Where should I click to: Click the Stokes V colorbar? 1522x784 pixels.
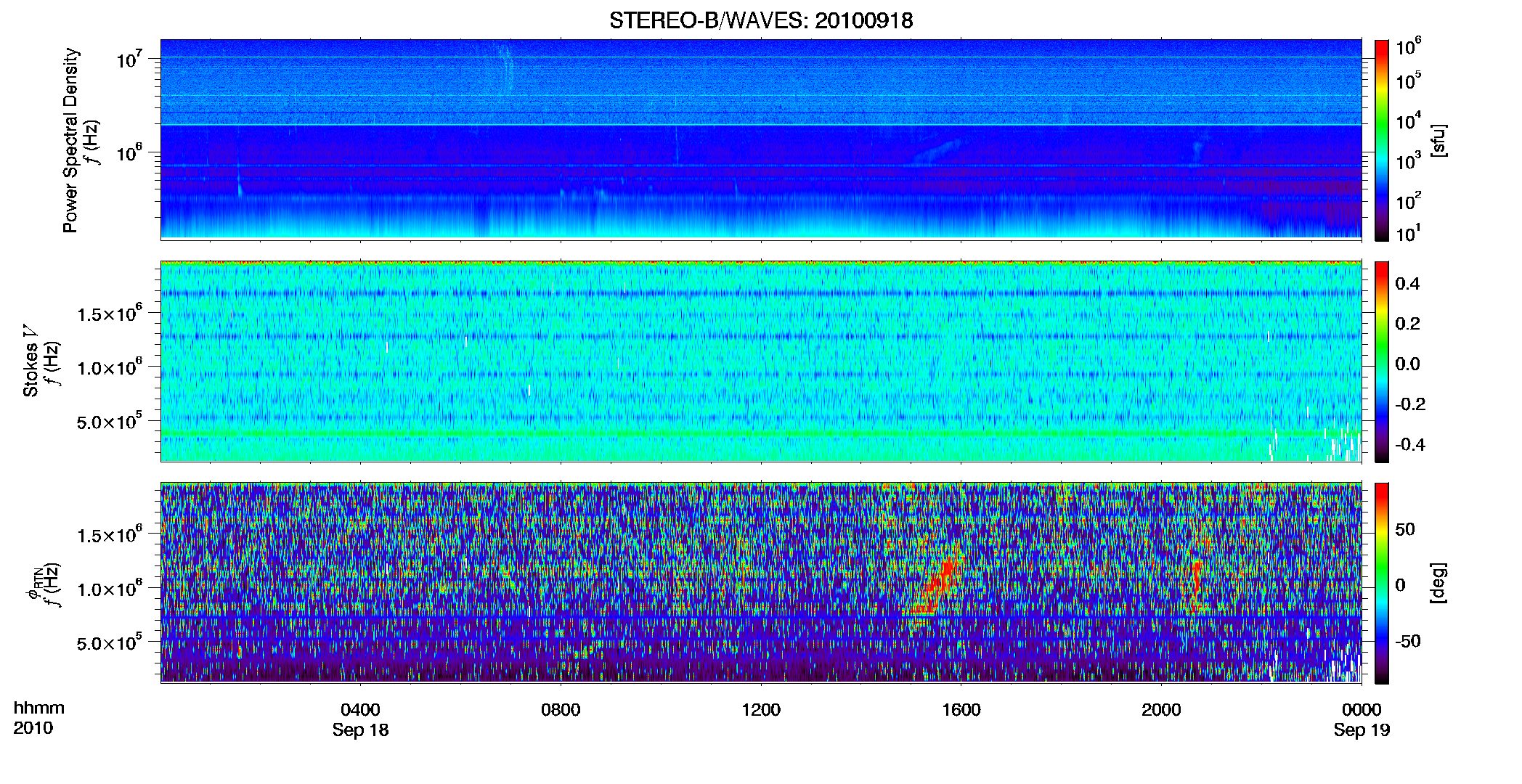click(1382, 362)
